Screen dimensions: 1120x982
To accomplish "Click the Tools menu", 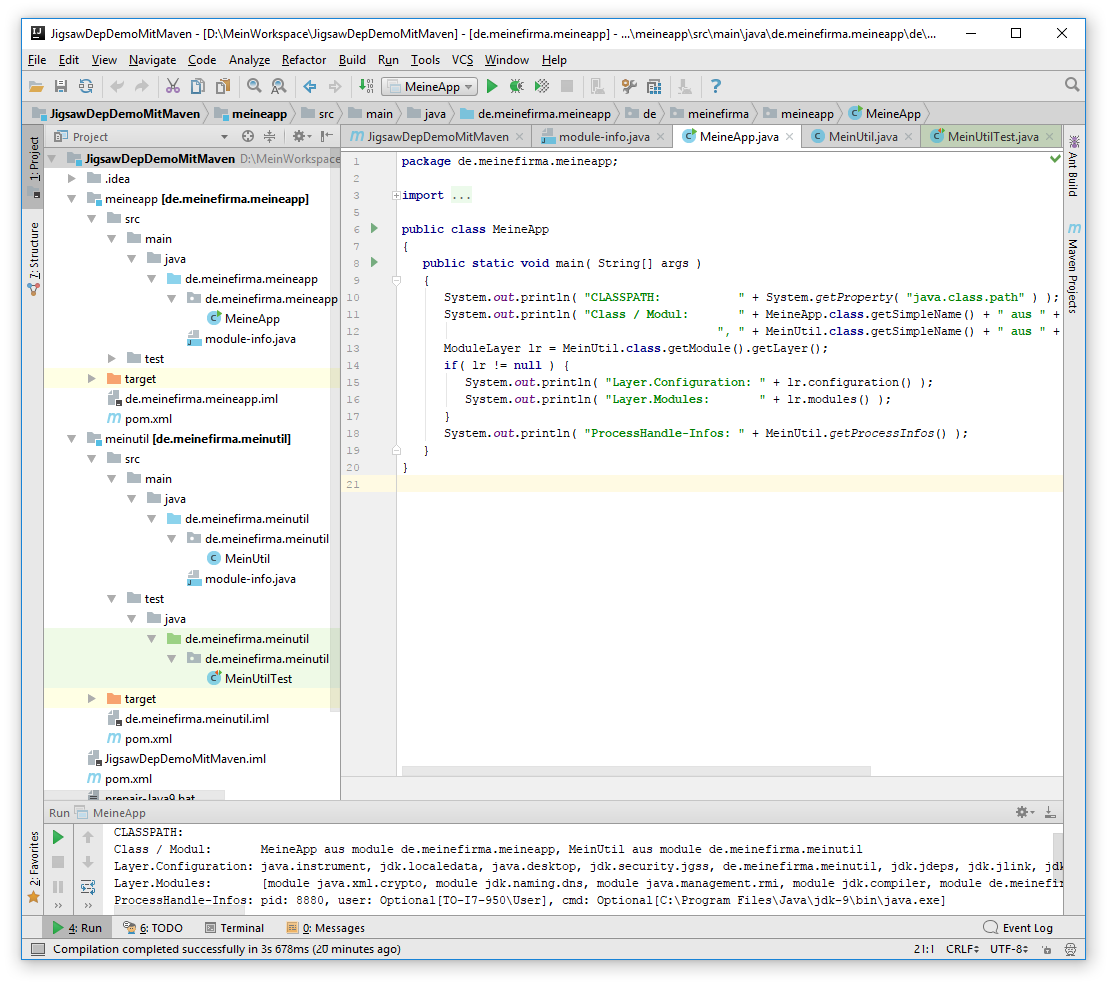I will [x=425, y=60].
